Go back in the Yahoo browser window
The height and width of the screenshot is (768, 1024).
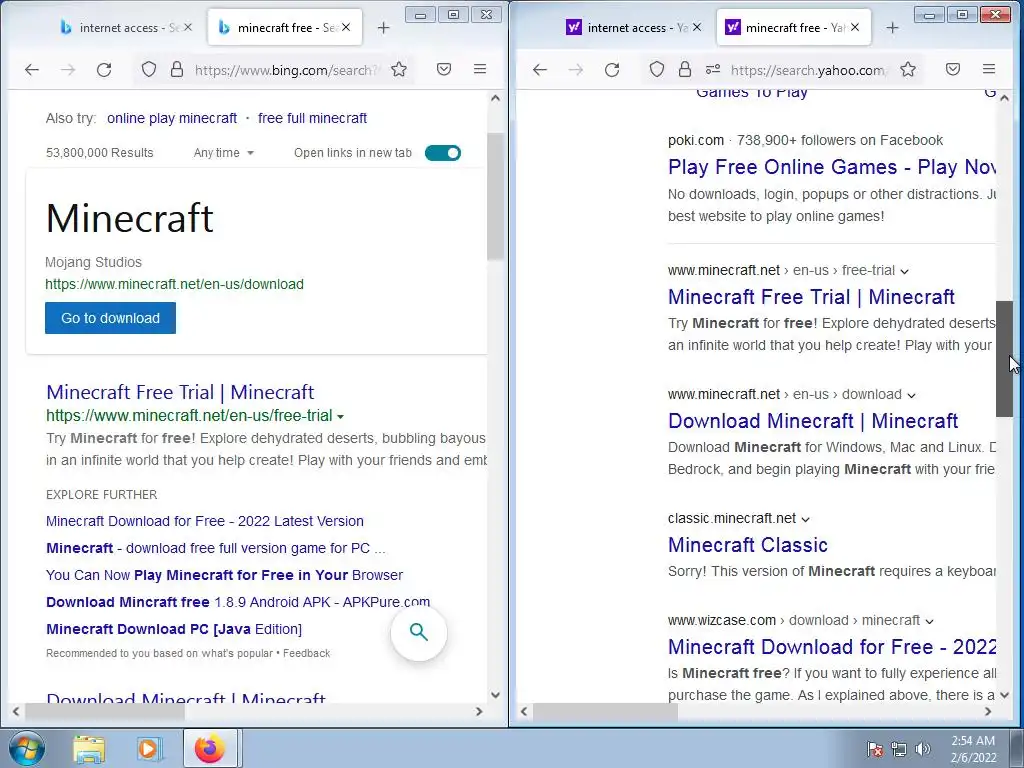[539, 69]
